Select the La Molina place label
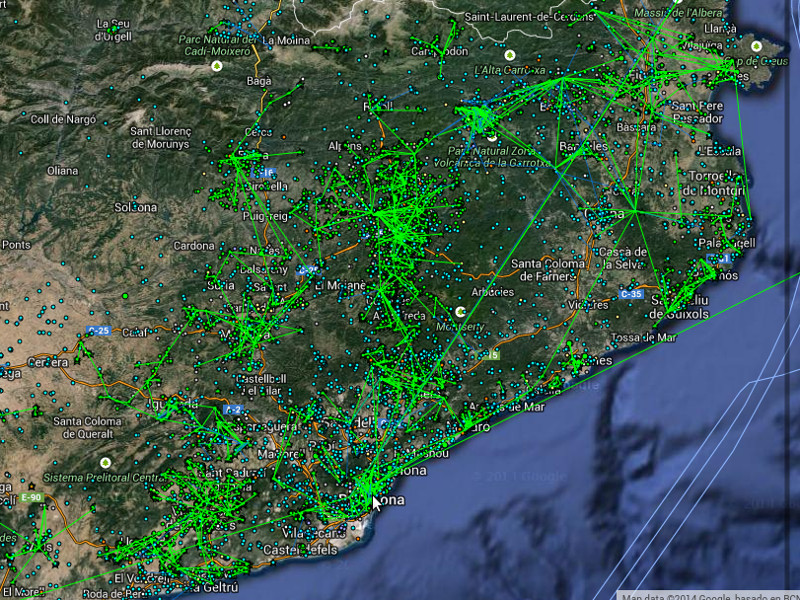Viewport: 800px width, 600px height. point(286,40)
